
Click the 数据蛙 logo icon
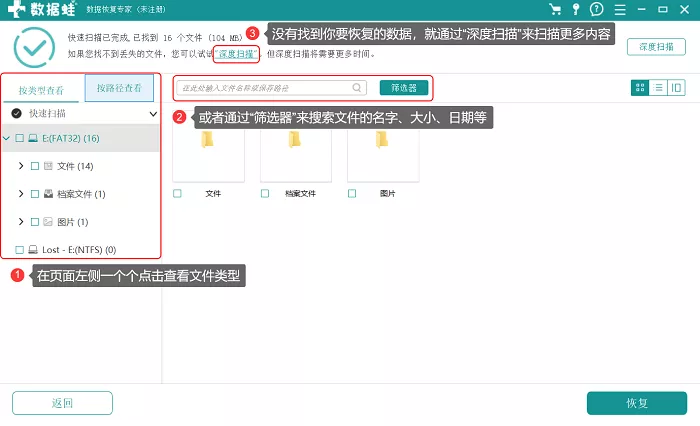[17, 9]
